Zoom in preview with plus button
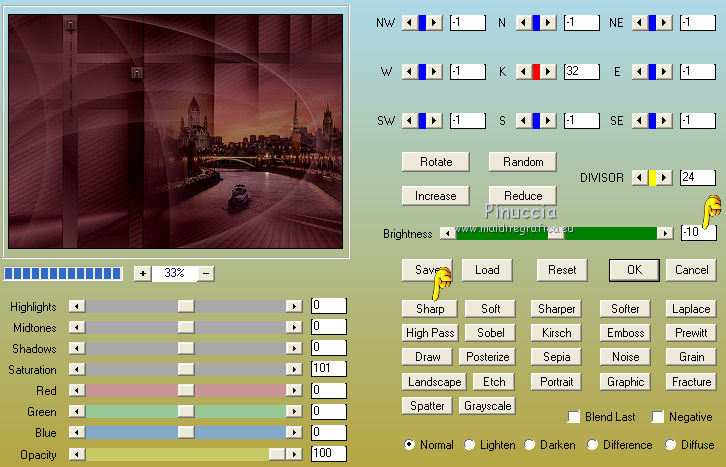Screen dimensions: 726x467 (143, 274)
